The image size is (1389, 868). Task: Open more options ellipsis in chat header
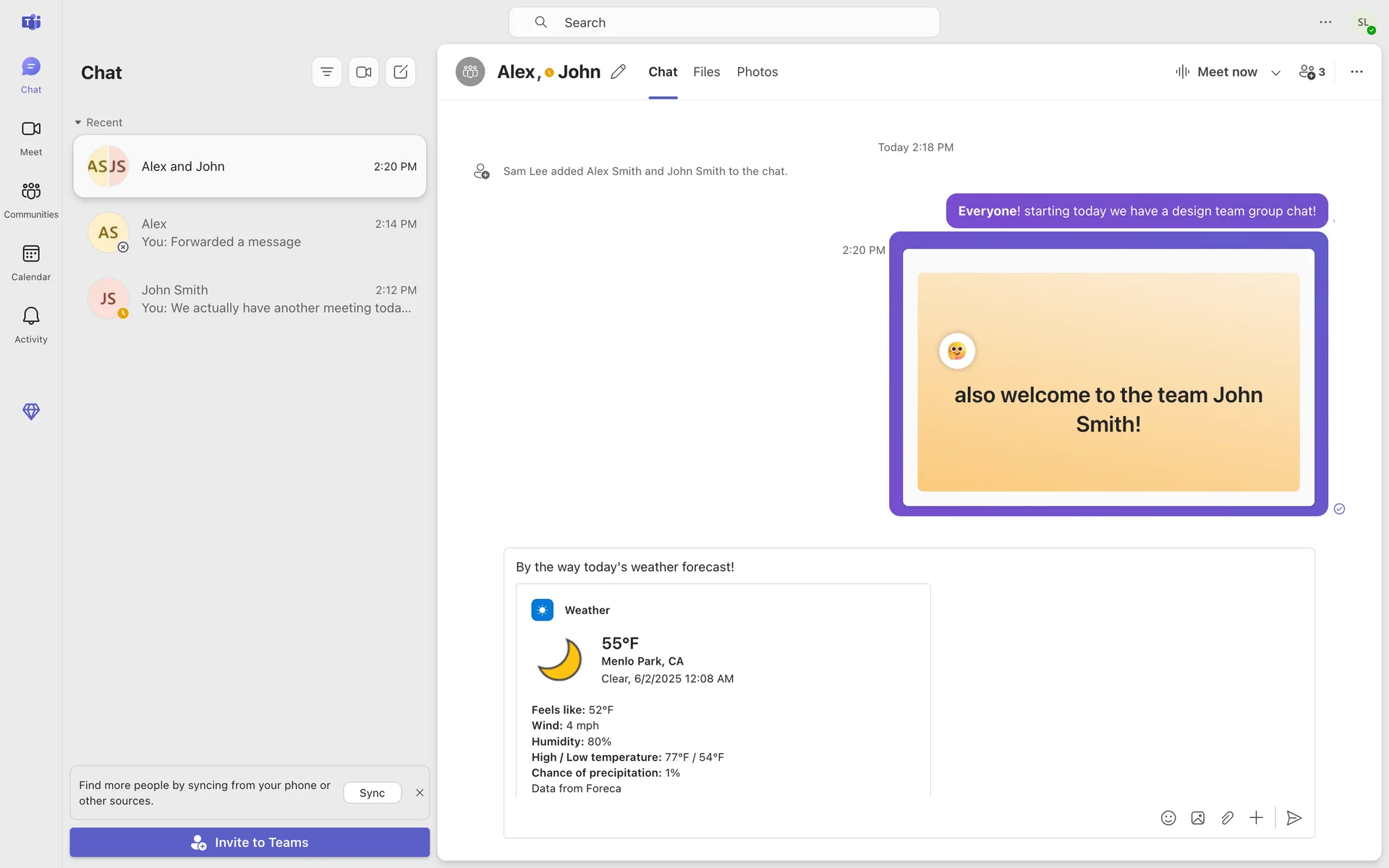1356,72
